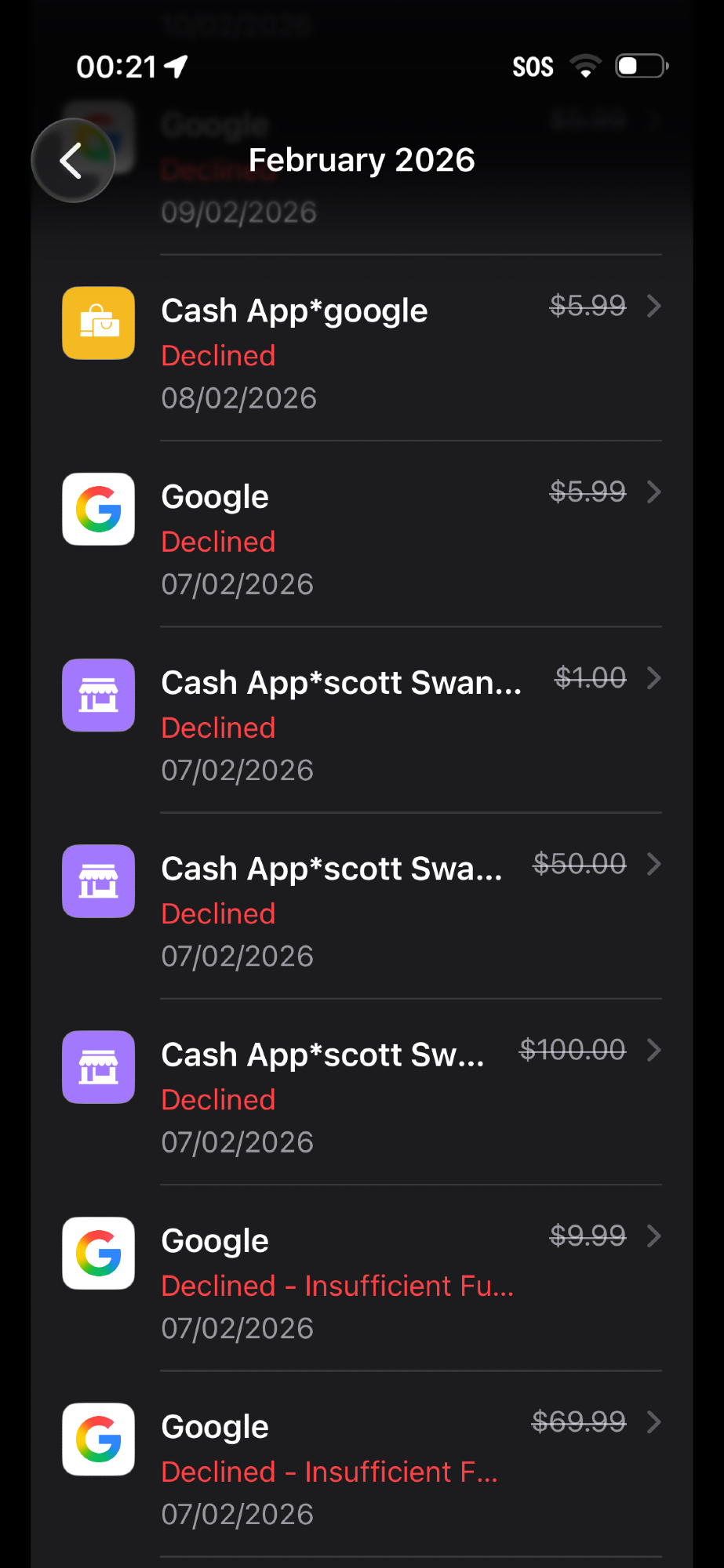Viewport: 724px width, 1568px height.
Task: Tap the struck-through $50.00 amount
Action: pos(580,864)
